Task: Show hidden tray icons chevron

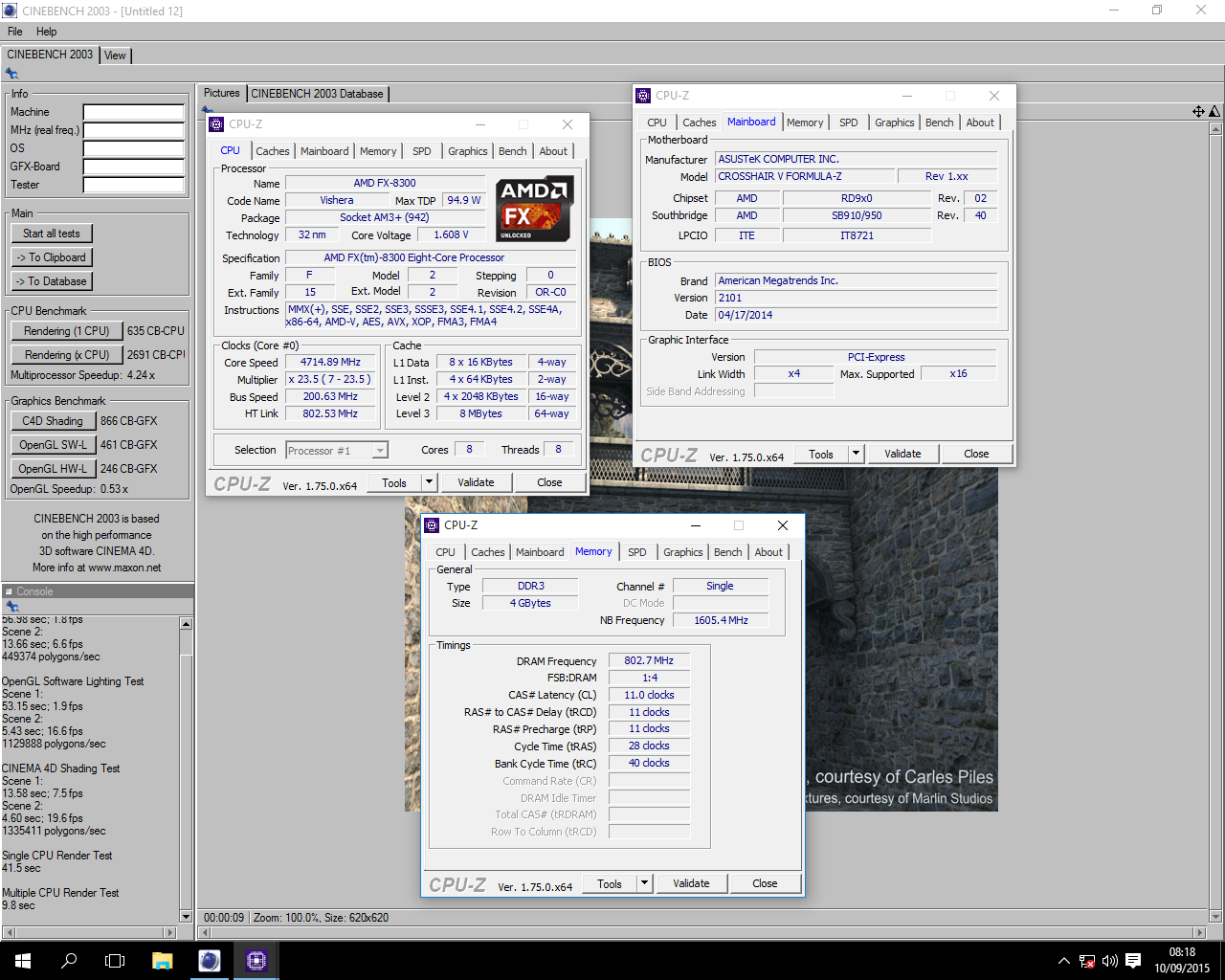Action: pos(1063,961)
